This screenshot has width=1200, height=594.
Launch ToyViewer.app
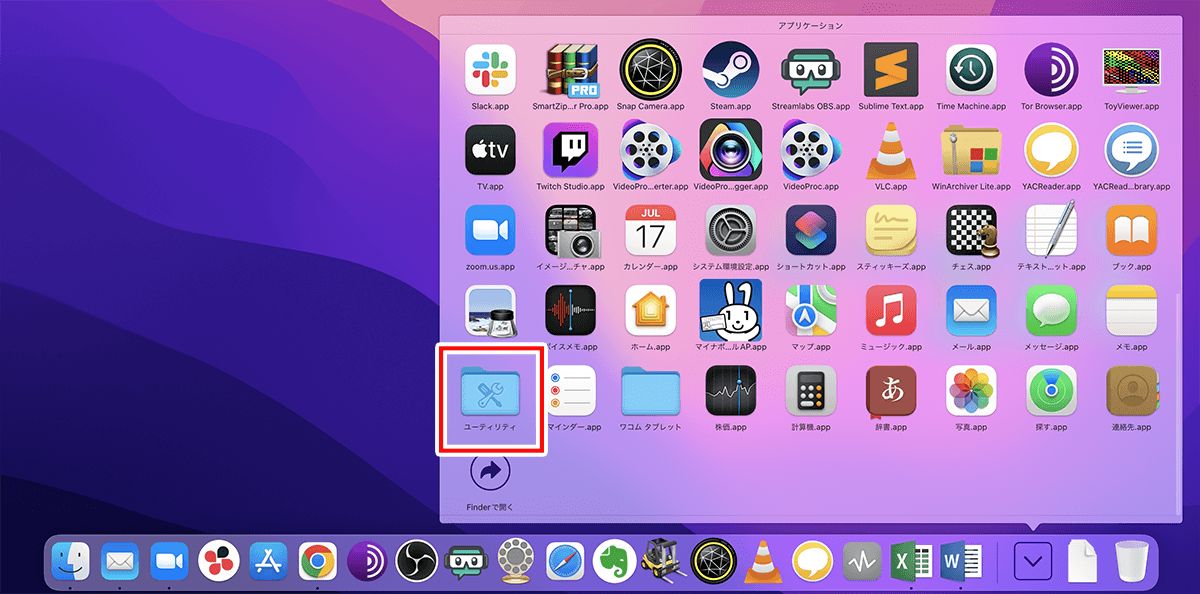tap(1131, 70)
